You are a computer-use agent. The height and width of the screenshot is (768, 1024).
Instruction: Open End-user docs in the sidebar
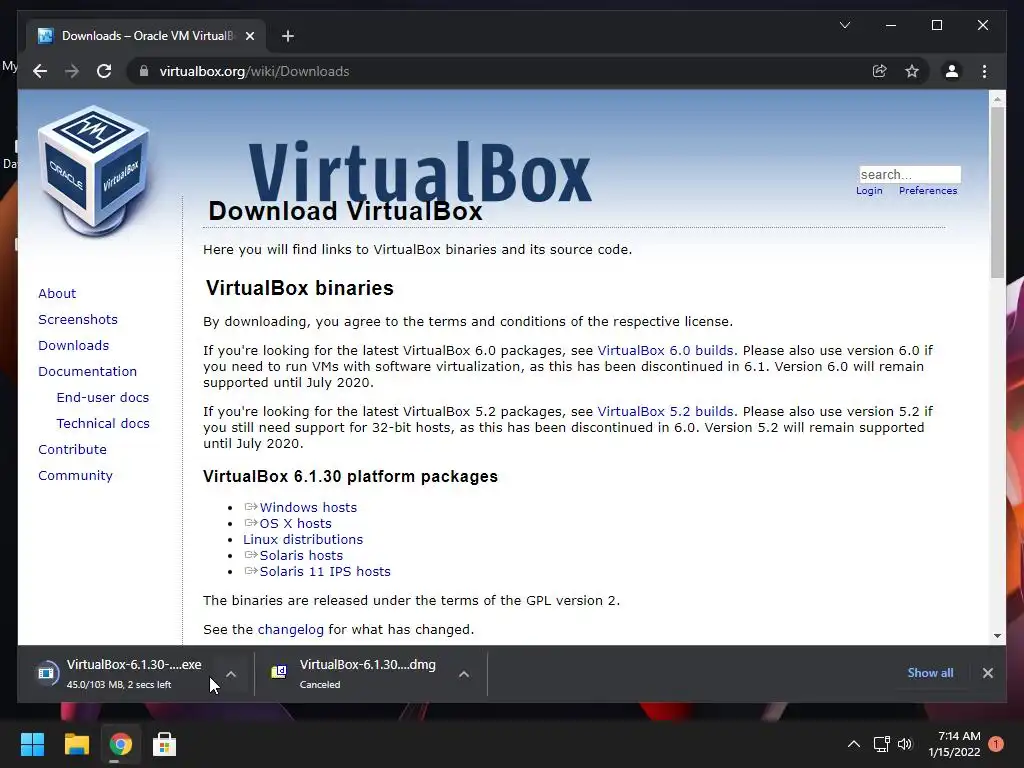click(x=103, y=398)
